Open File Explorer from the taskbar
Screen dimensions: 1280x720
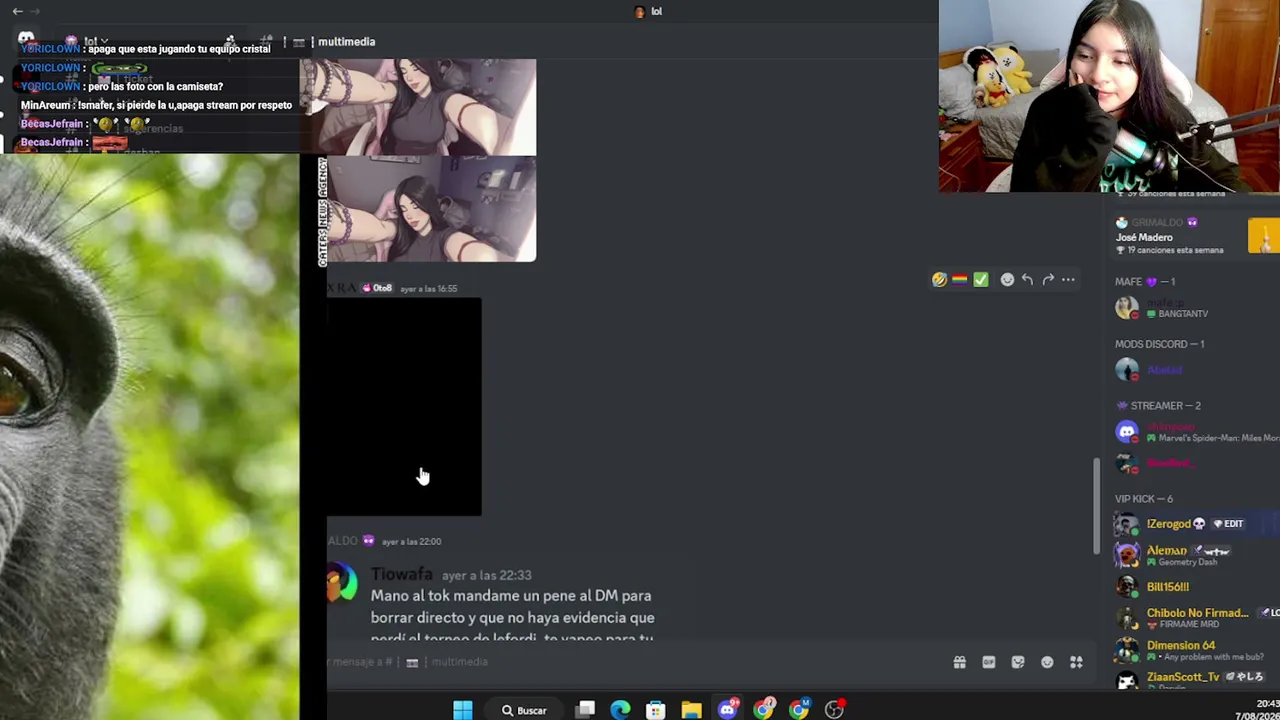click(691, 710)
